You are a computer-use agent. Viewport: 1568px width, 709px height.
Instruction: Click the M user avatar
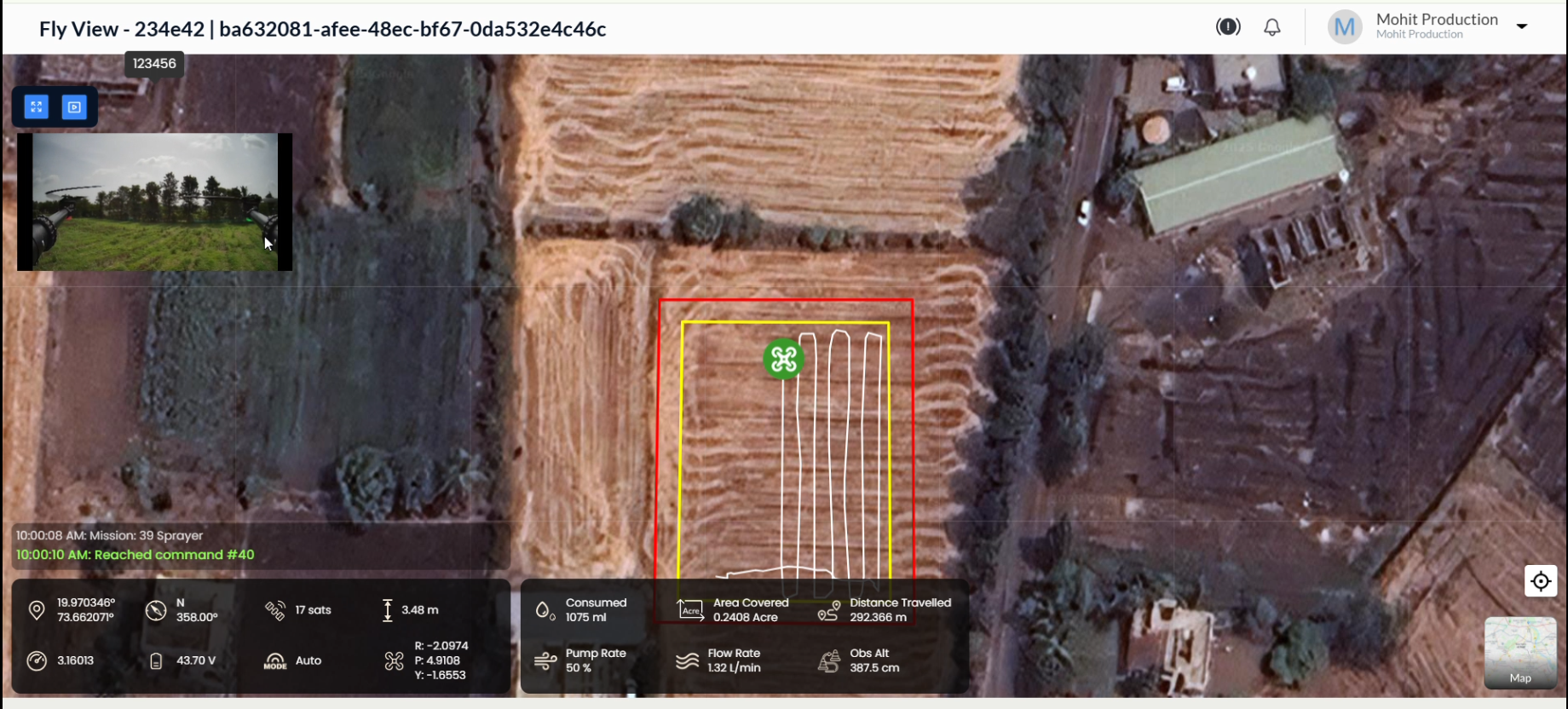point(1345,27)
